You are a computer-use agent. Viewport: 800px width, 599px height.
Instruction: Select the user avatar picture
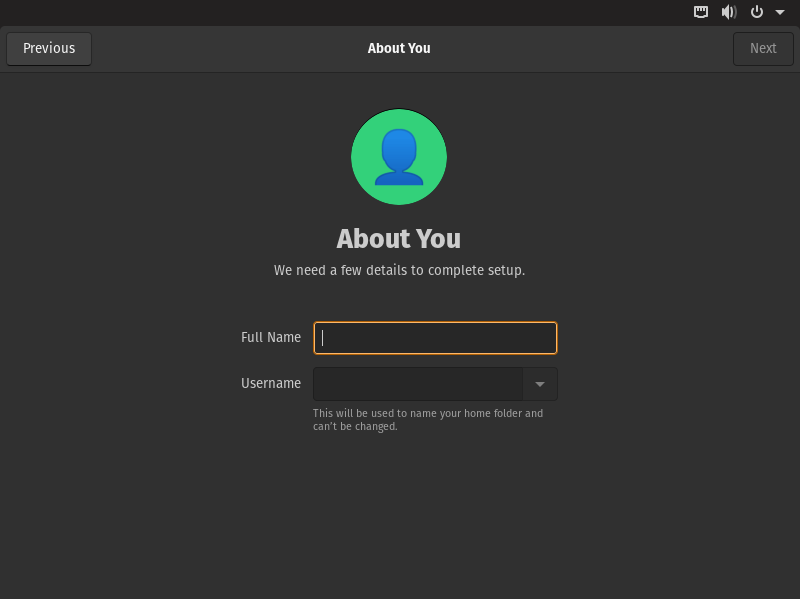(399, 157)
